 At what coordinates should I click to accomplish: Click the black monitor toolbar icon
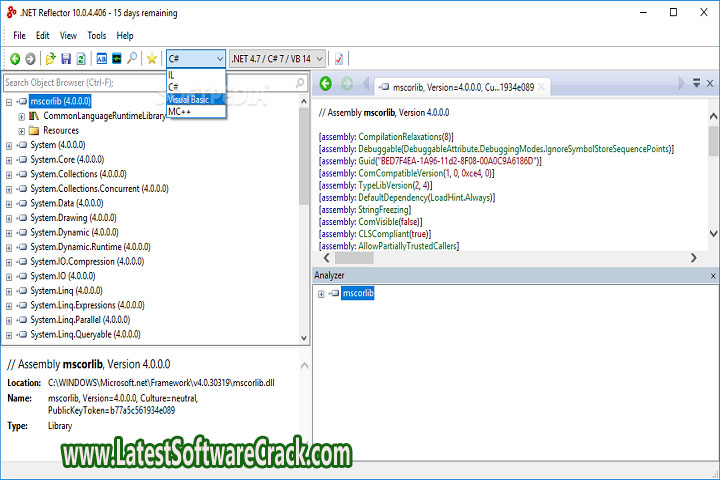click(117, 58)
